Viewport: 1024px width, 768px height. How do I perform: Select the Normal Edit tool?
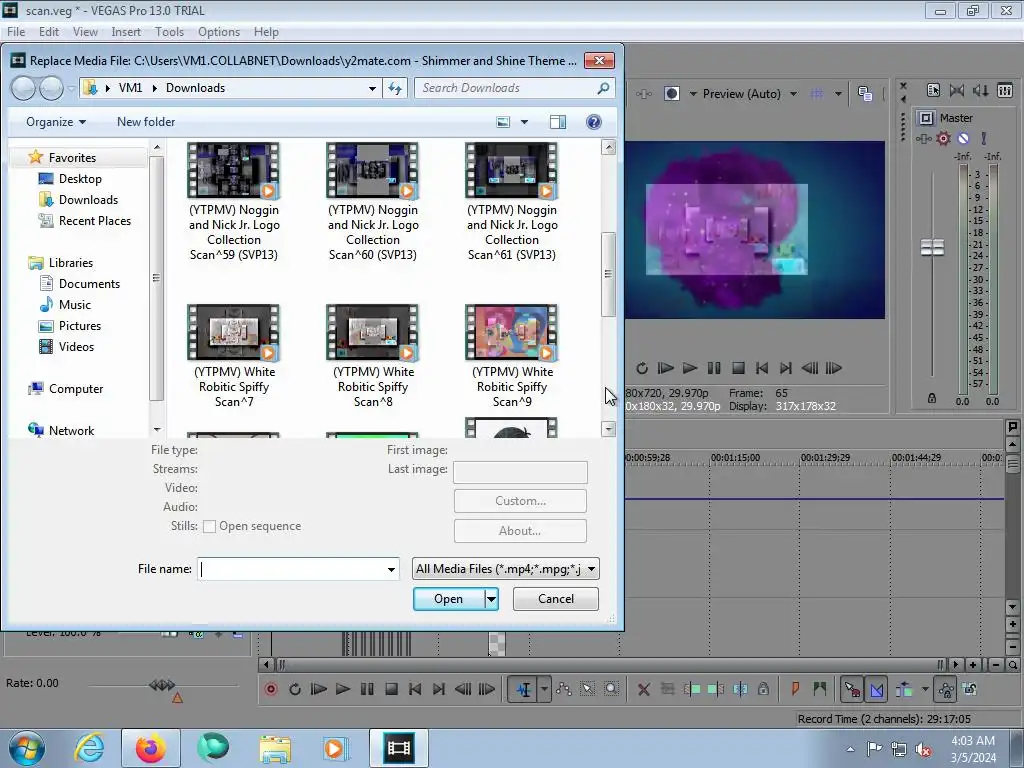524,689
